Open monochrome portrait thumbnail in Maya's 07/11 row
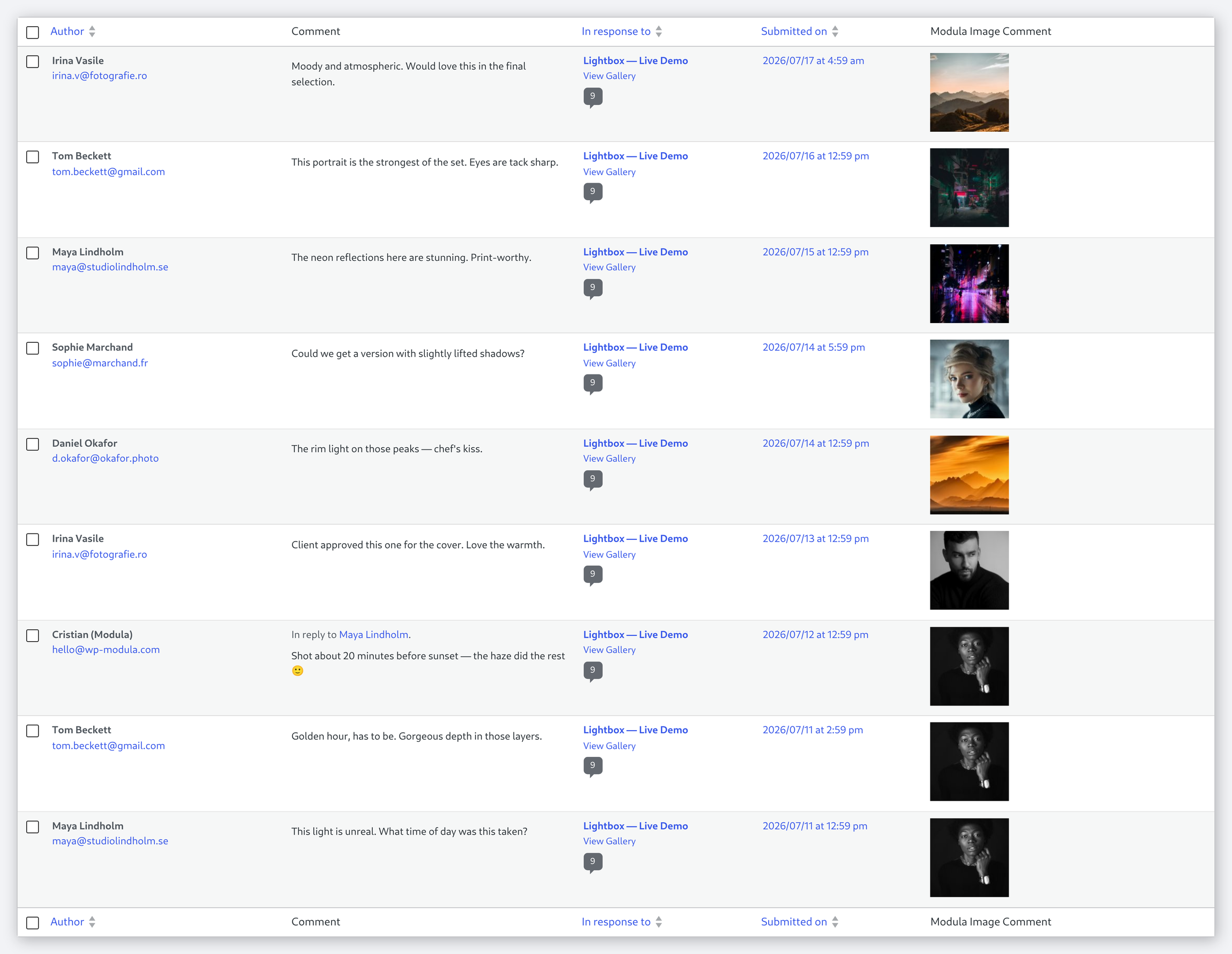1232x954 pixels. point(969,858)
